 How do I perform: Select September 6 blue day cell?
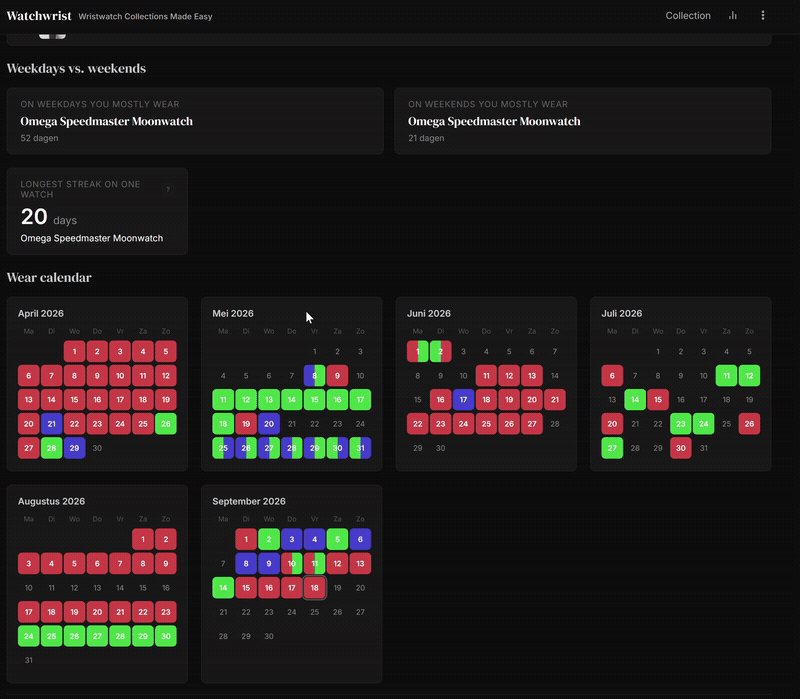pos(360,539)
